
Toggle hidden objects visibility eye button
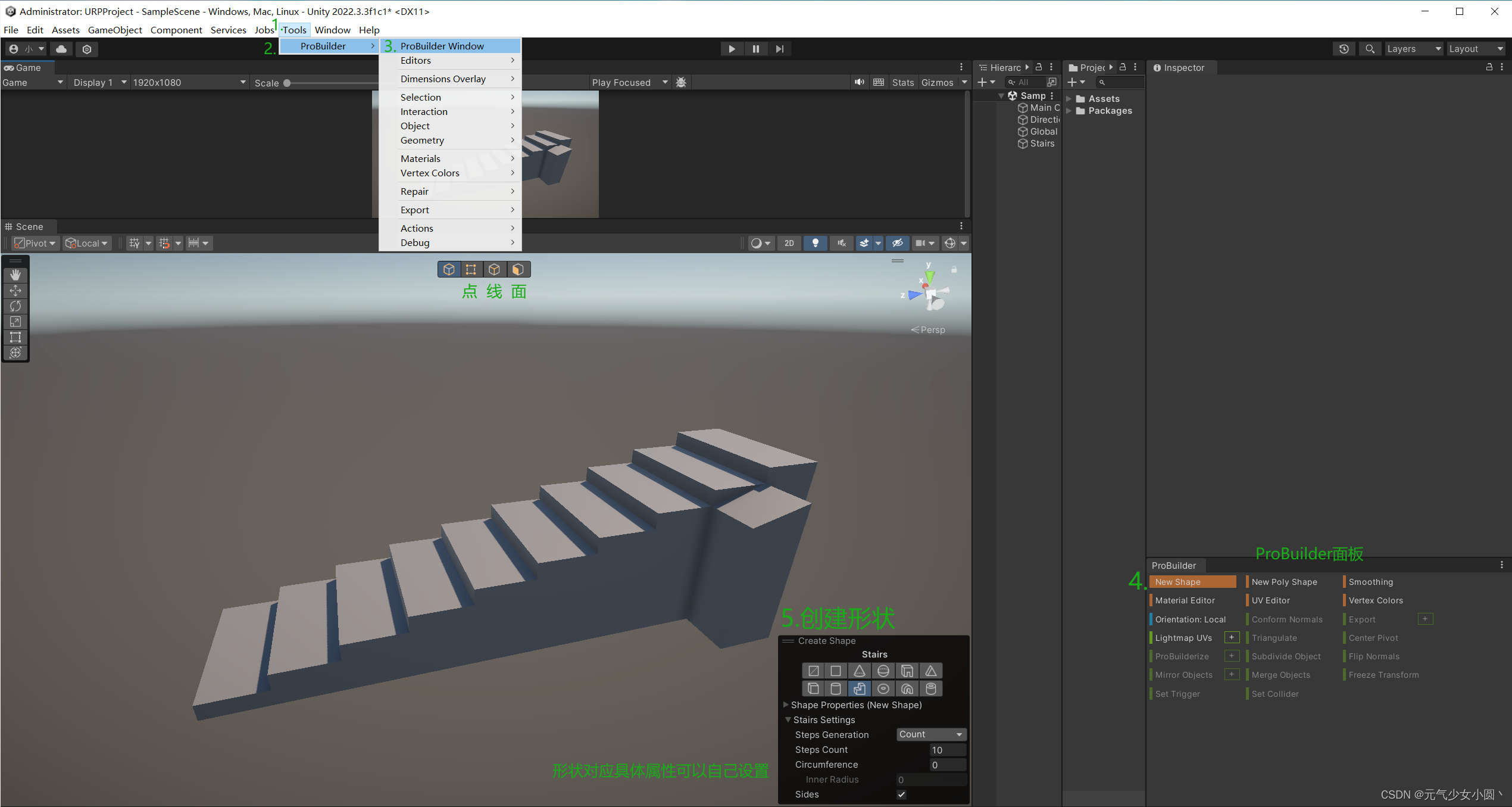(x=898, y=243)
